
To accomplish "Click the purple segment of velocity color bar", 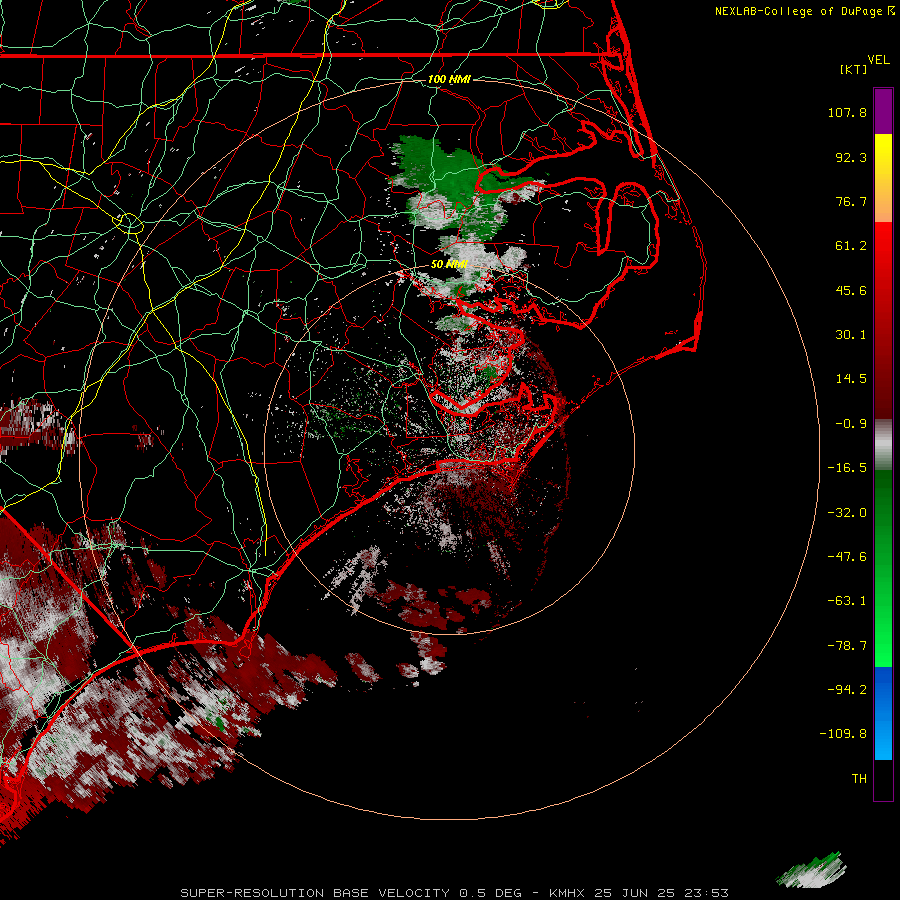I will click(x=883, y=111).
